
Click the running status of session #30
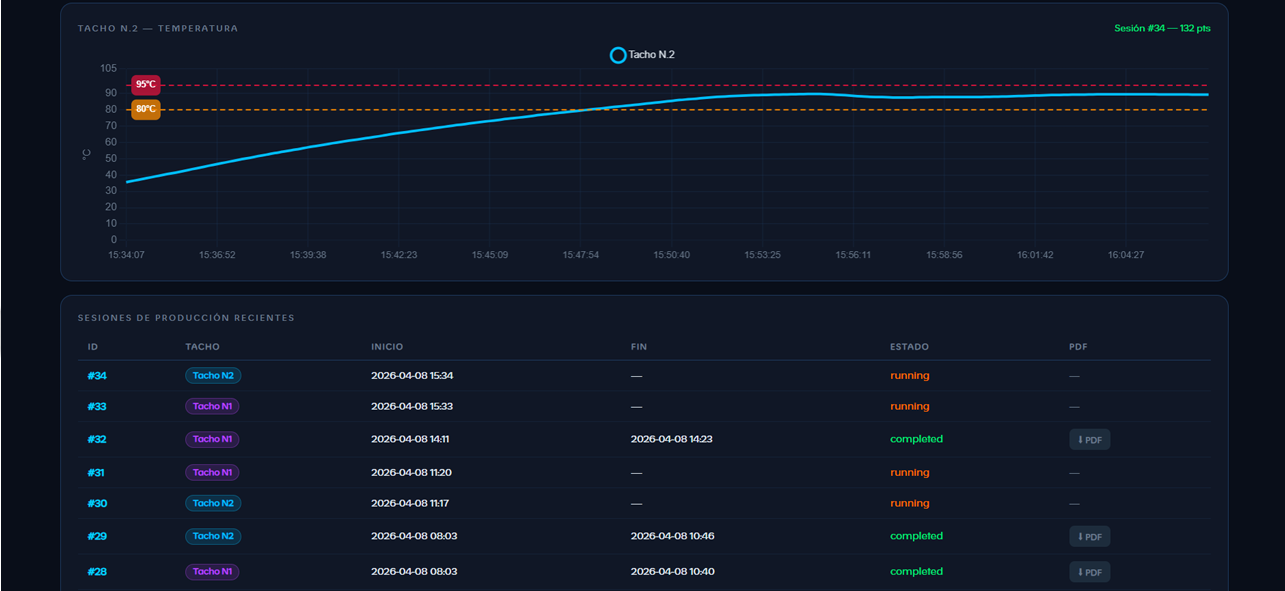(x=910, y=504)
